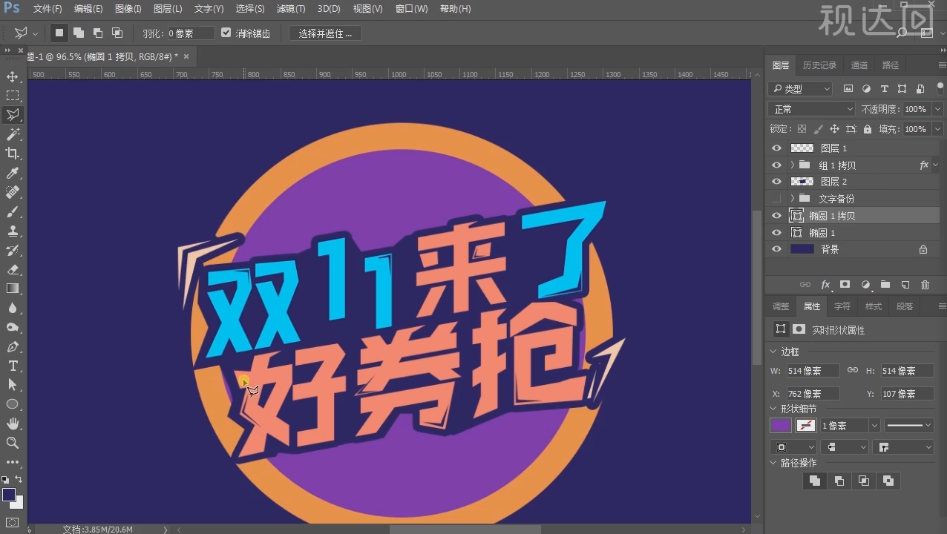Open the 文件(F) menu

[x=47, y=9]
